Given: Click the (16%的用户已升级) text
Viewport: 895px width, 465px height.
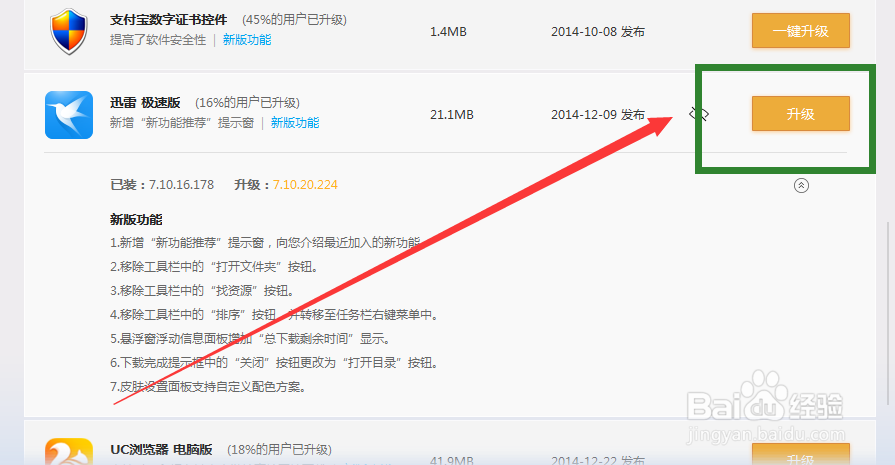Looking at the screenshot, I should 247,103.
